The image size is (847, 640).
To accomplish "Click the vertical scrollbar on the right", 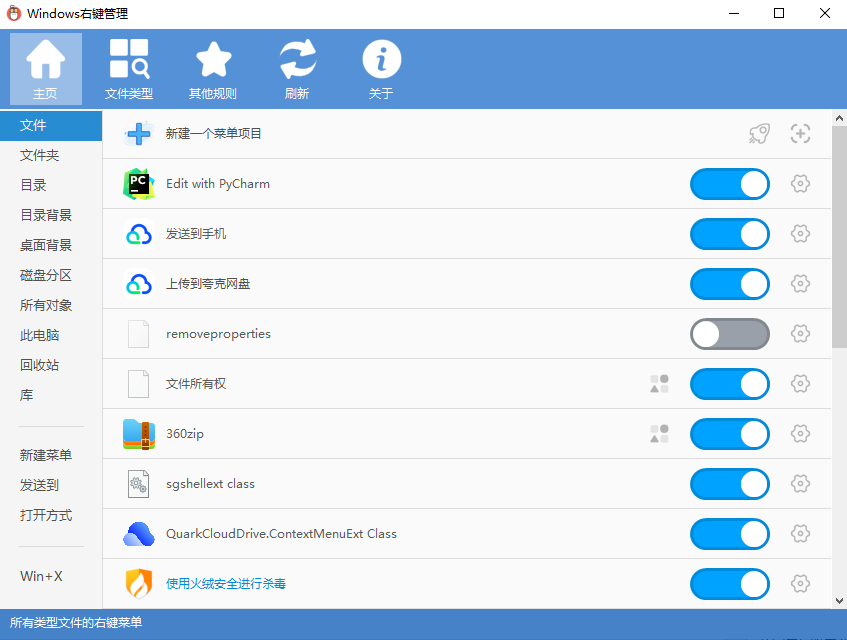I will click(x=839, y=240).
